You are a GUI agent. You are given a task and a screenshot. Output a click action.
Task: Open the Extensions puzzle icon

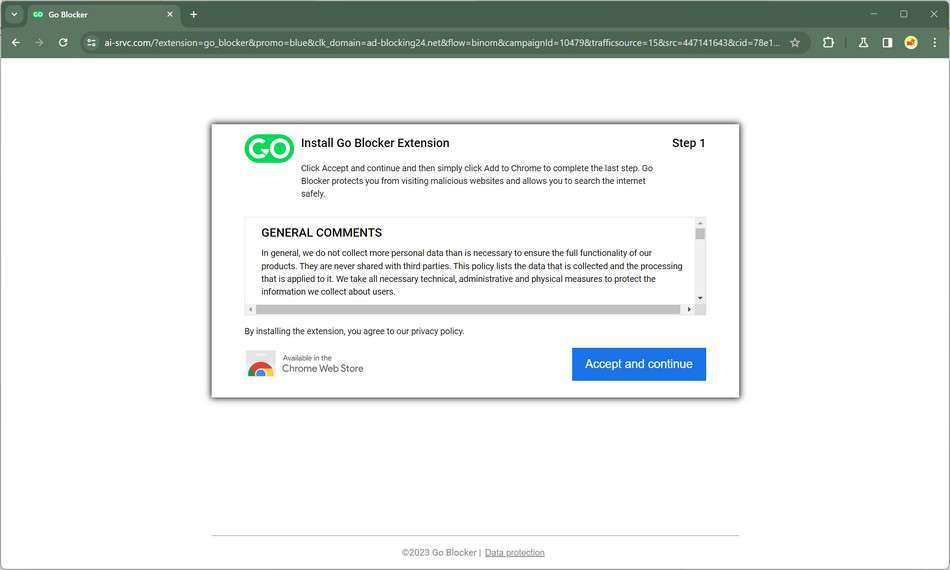click(828, 42)
